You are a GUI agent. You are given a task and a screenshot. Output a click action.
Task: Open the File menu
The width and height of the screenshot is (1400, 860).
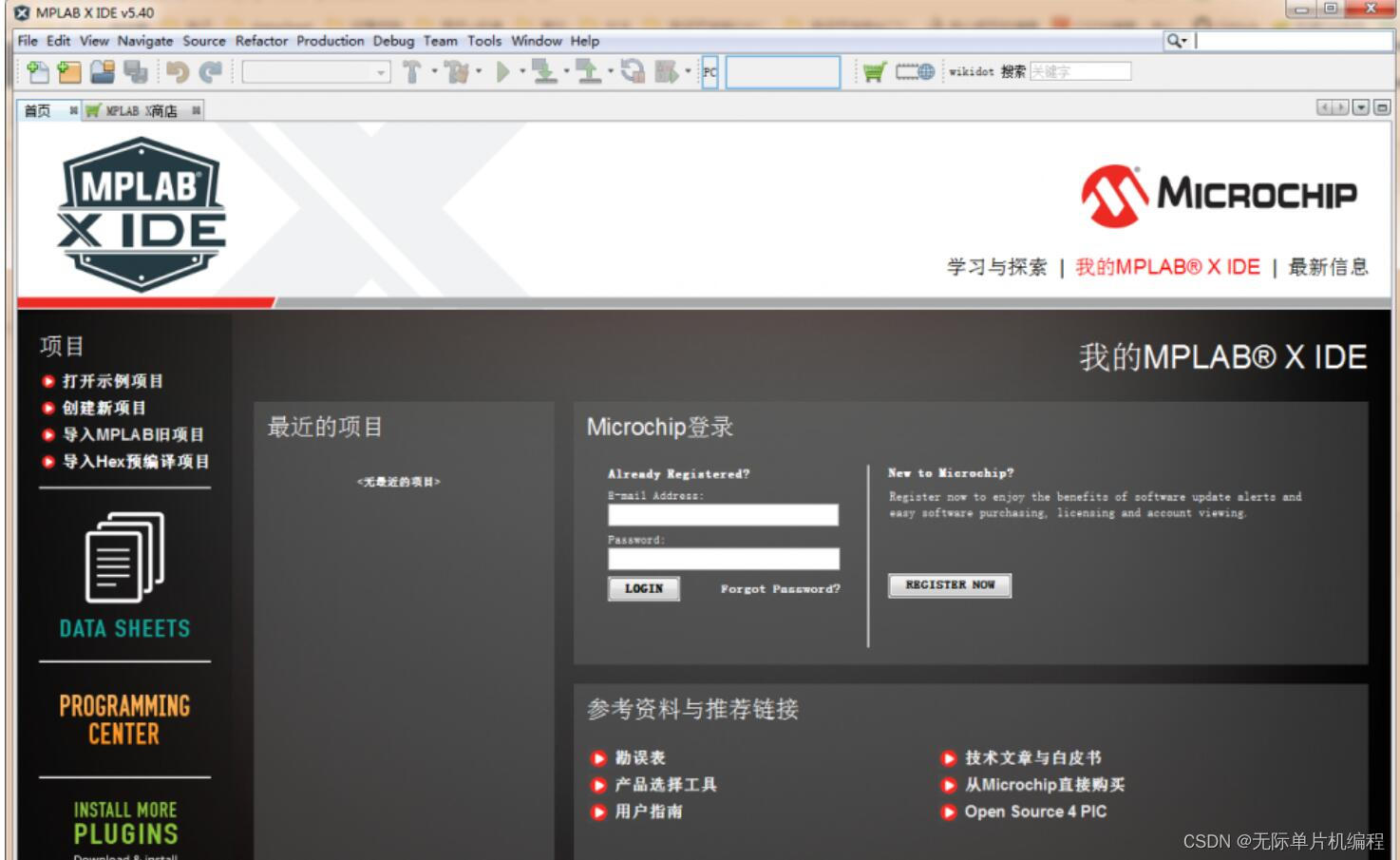(x=28, y=41)
